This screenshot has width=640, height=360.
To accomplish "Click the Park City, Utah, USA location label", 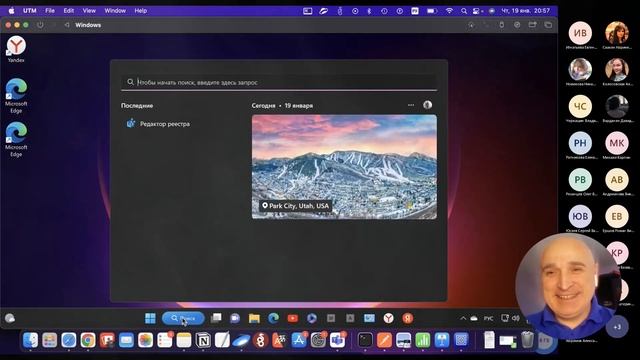I will [x=296, y=206].
